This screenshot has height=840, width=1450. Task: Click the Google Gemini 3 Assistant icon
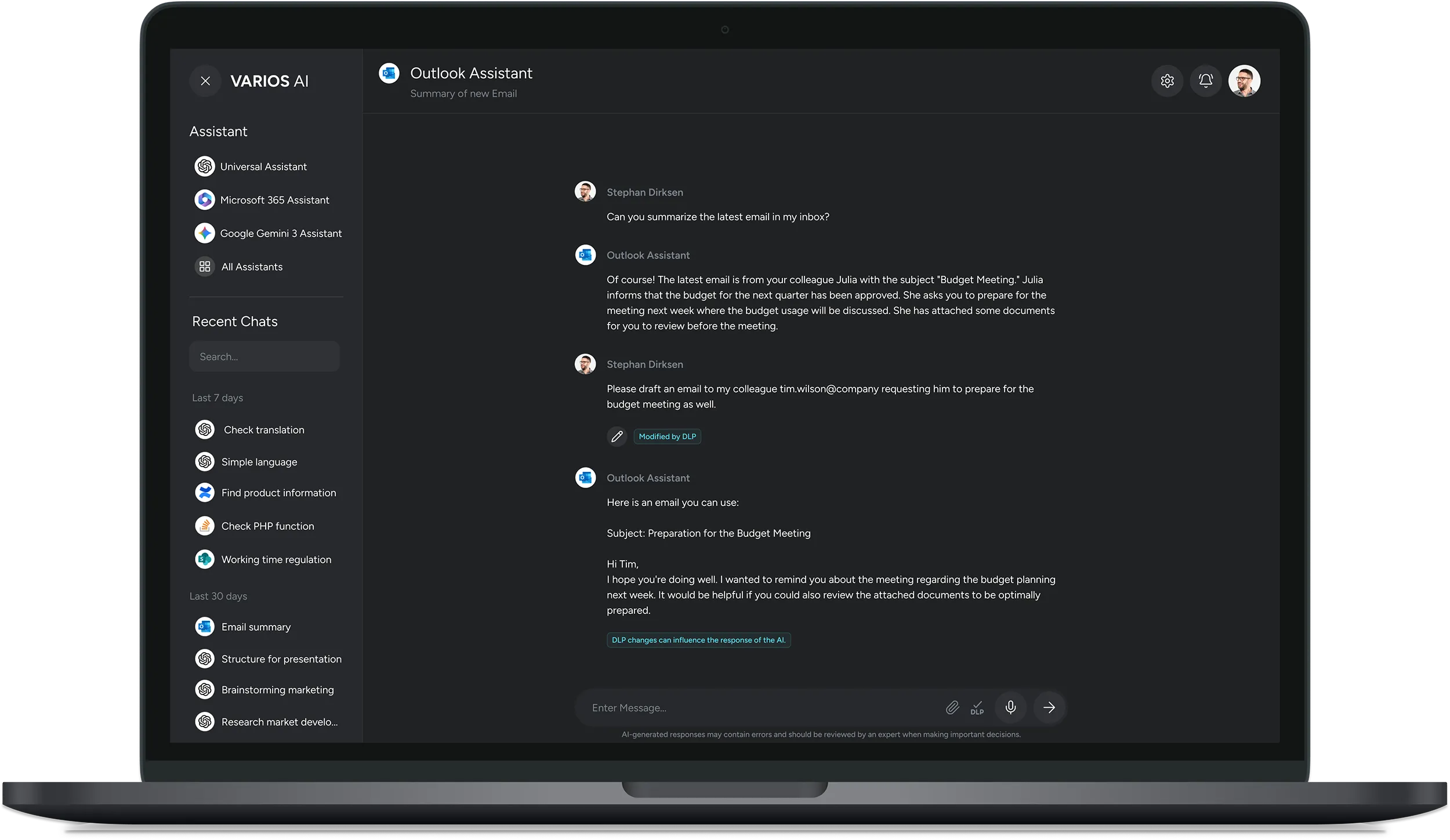click(205, 234)
